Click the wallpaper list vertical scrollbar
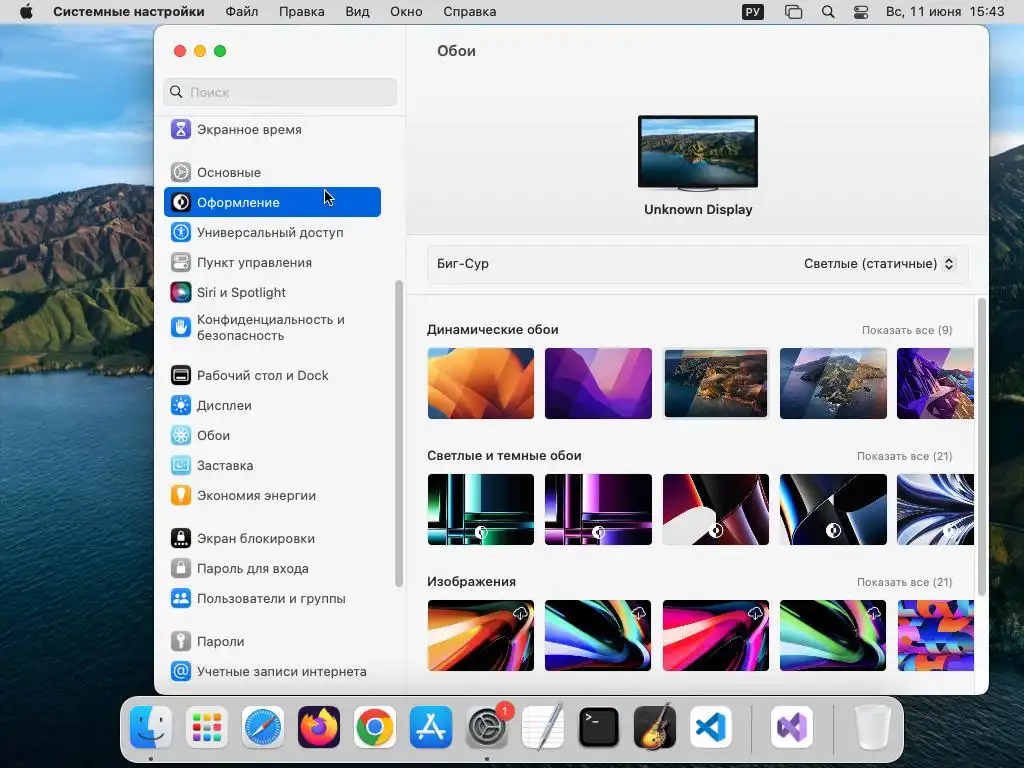The height and width of the screenshot is (768, 1024). (981, 446)
